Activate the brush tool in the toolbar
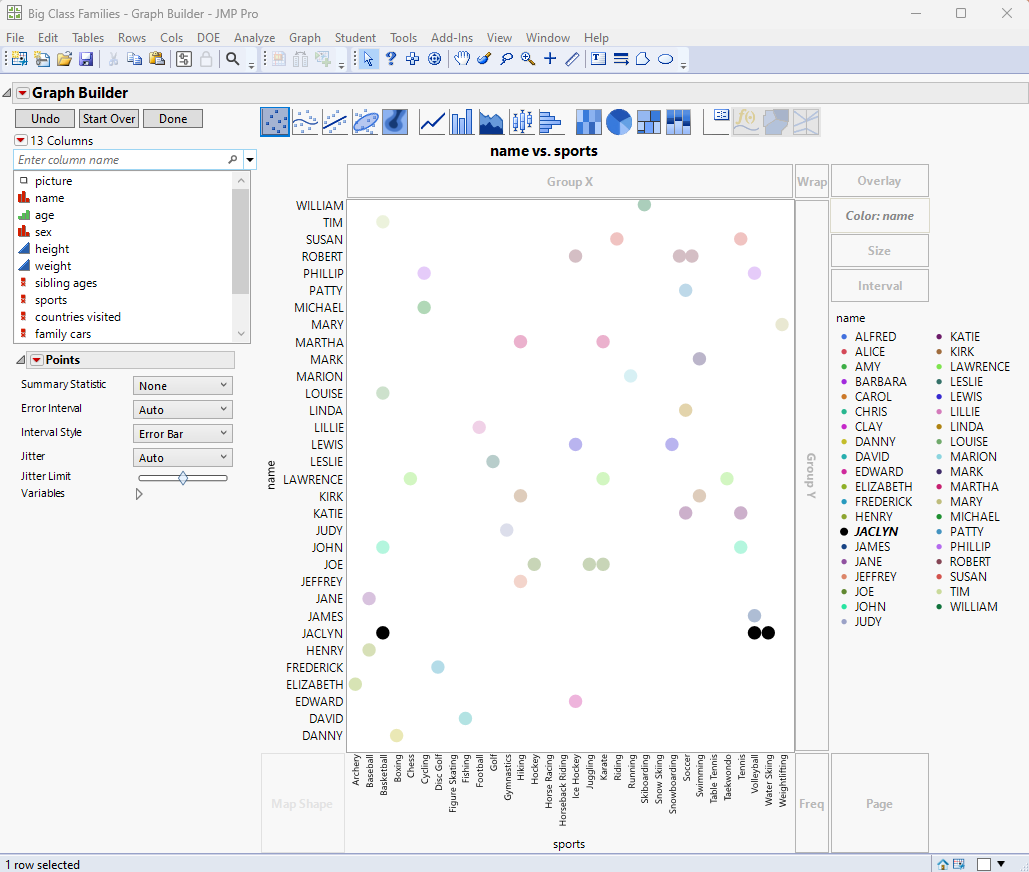This screenshot has height=872, width=1029. click(x=484, y=58)
